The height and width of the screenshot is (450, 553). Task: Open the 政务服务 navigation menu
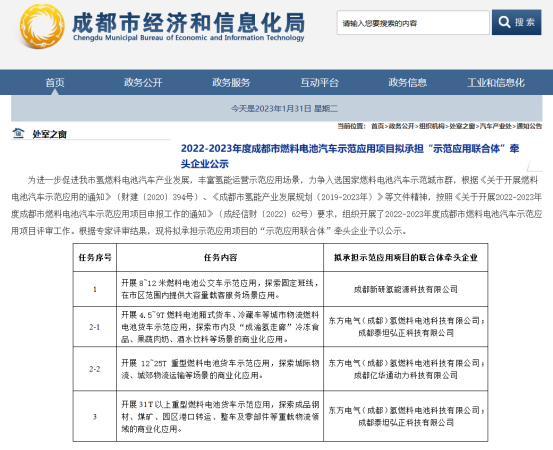(231, 83)
